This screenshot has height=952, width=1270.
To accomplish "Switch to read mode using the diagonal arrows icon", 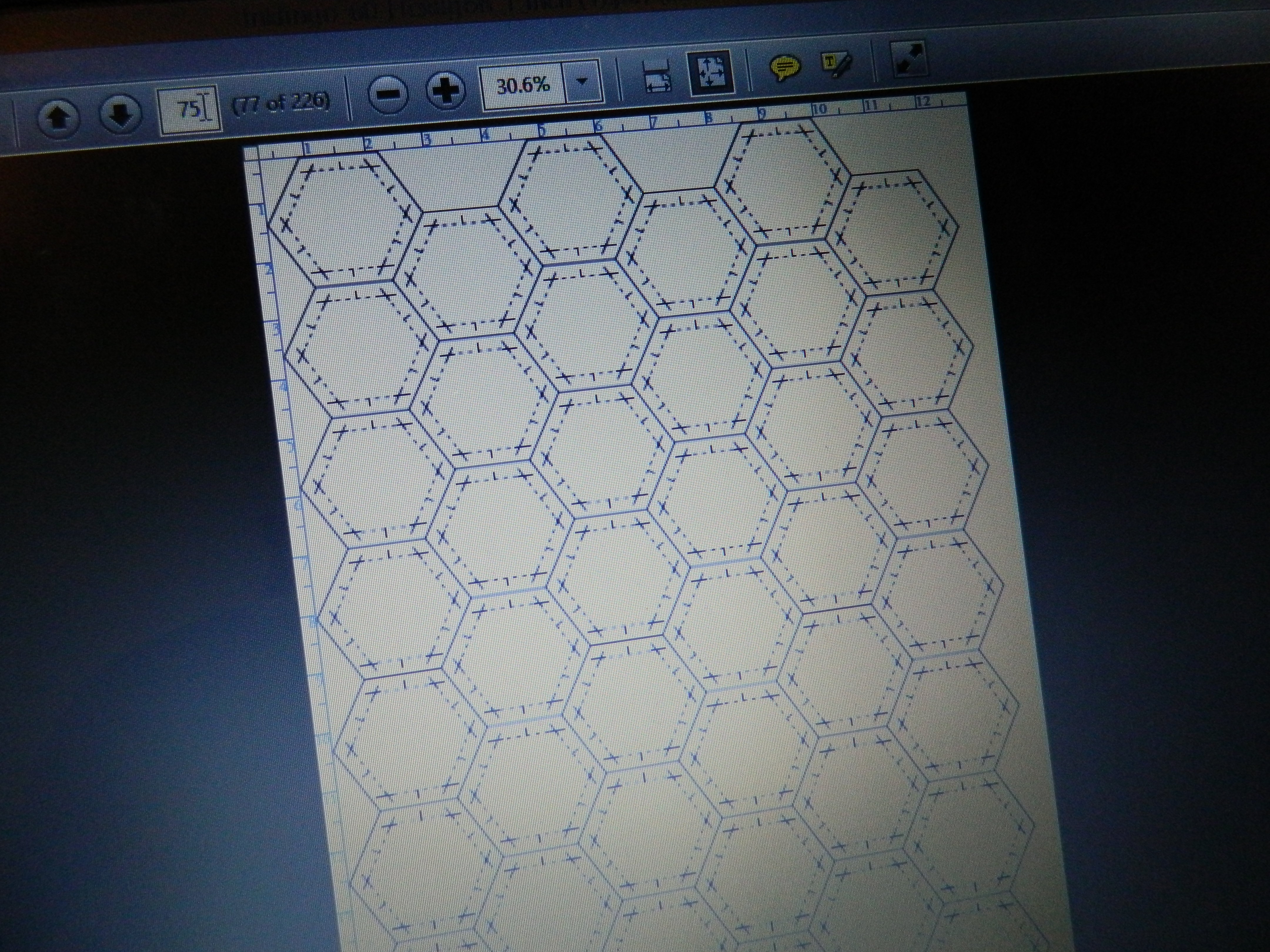I will click(x=910, y=58).
